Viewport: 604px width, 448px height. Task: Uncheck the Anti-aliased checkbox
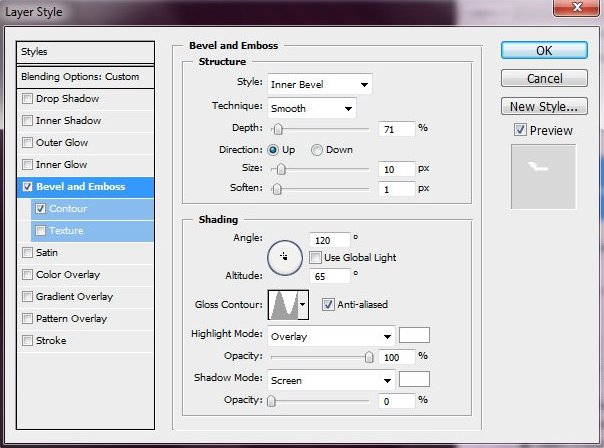point(329,304)
